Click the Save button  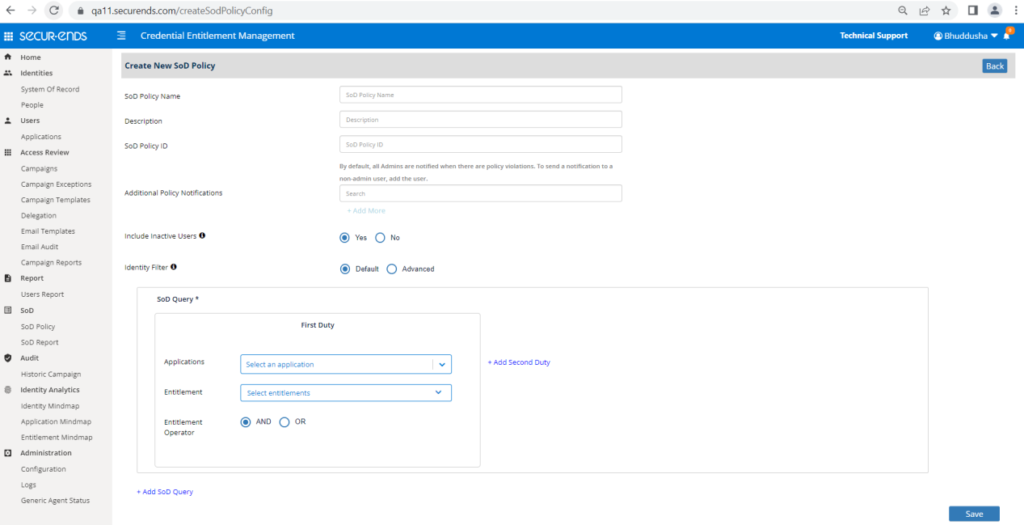[974, 514]
